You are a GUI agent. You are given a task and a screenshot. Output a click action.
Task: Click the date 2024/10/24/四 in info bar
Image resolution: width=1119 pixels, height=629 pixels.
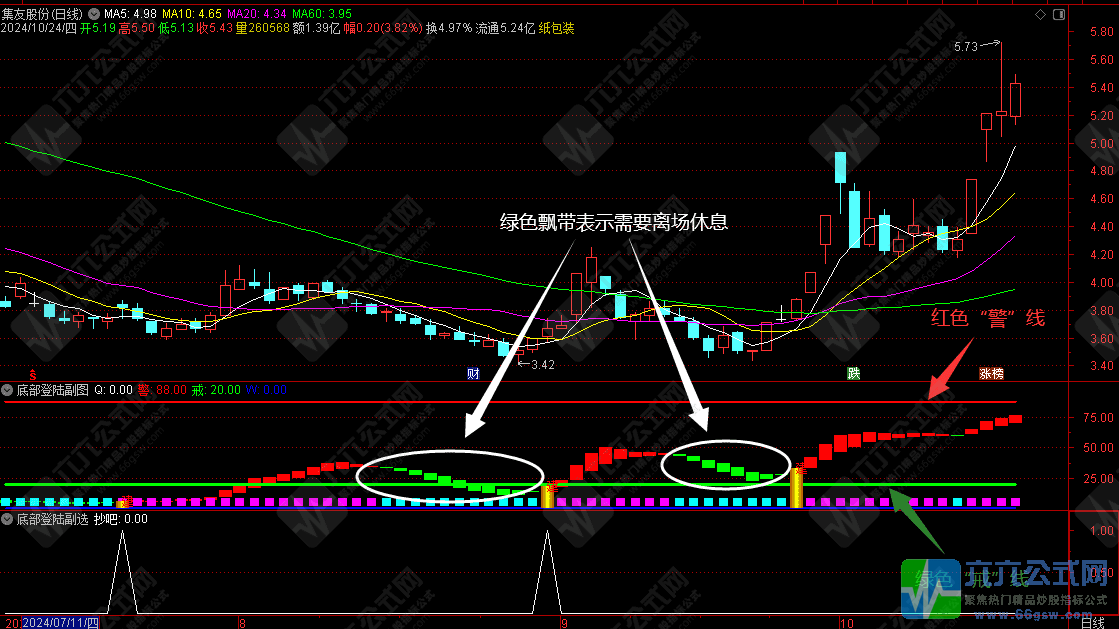(x=39, y=29)
